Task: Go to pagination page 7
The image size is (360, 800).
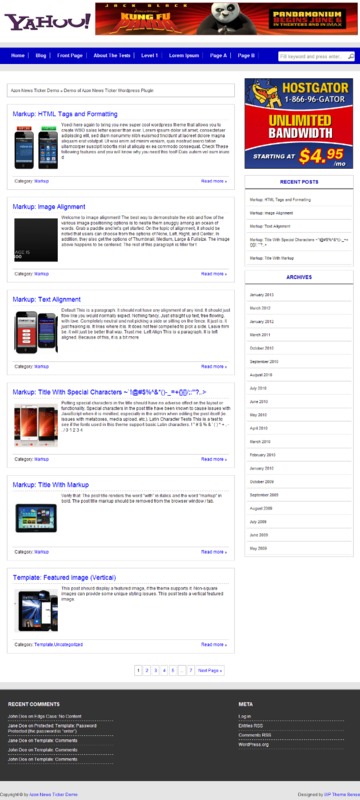Action: click(x=191, y=670)
